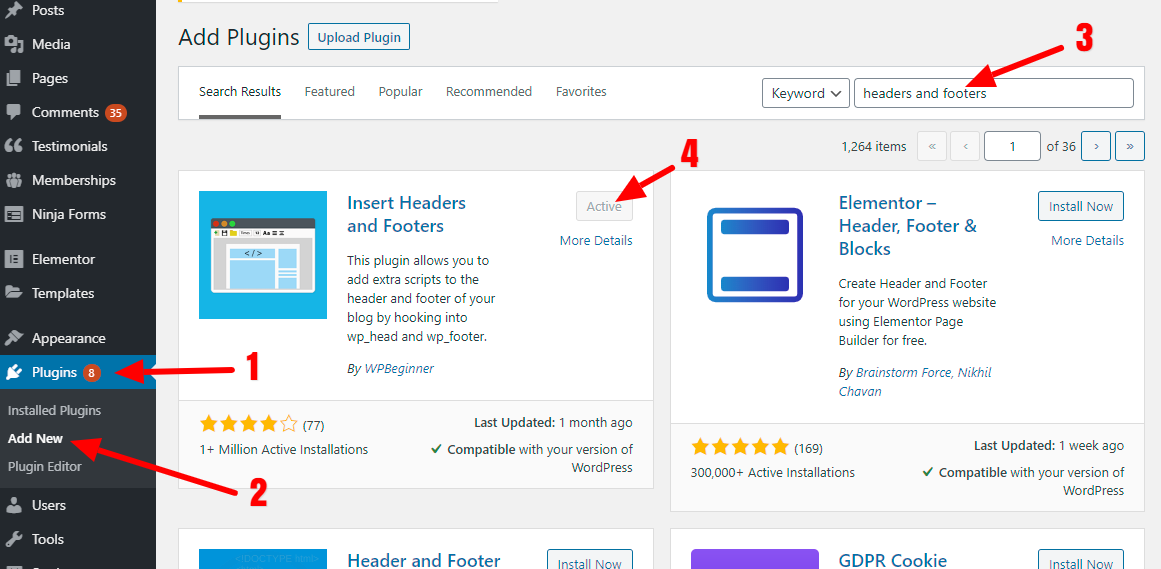Click the Media icon in sidebar

click(14, 44)
